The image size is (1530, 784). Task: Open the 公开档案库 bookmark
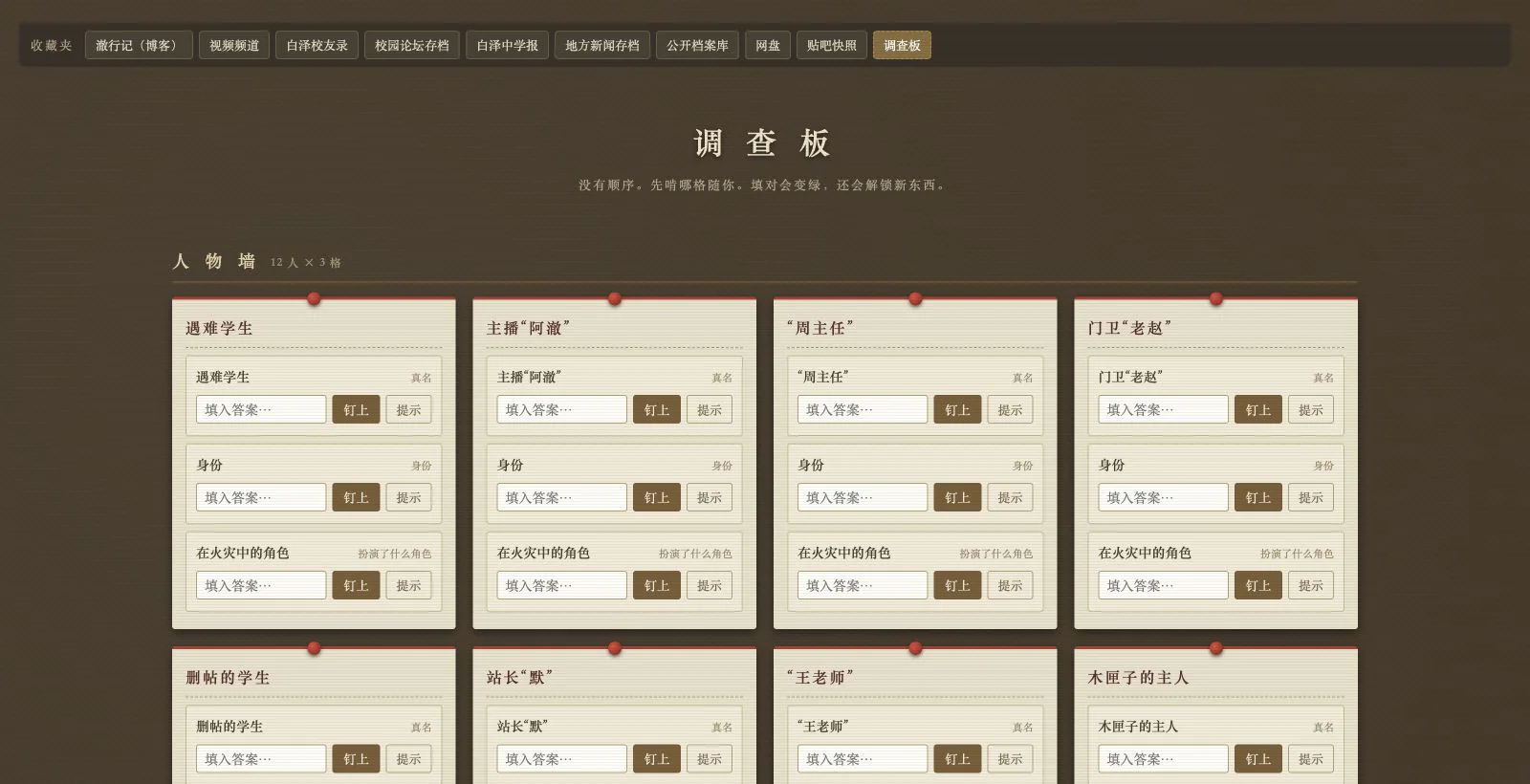click(x=697, y=45)
